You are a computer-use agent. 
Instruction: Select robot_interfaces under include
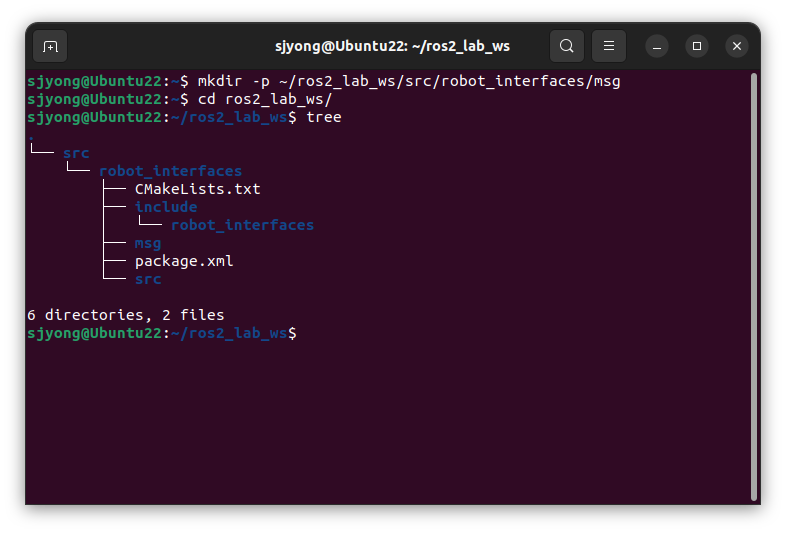click(243, 225)
